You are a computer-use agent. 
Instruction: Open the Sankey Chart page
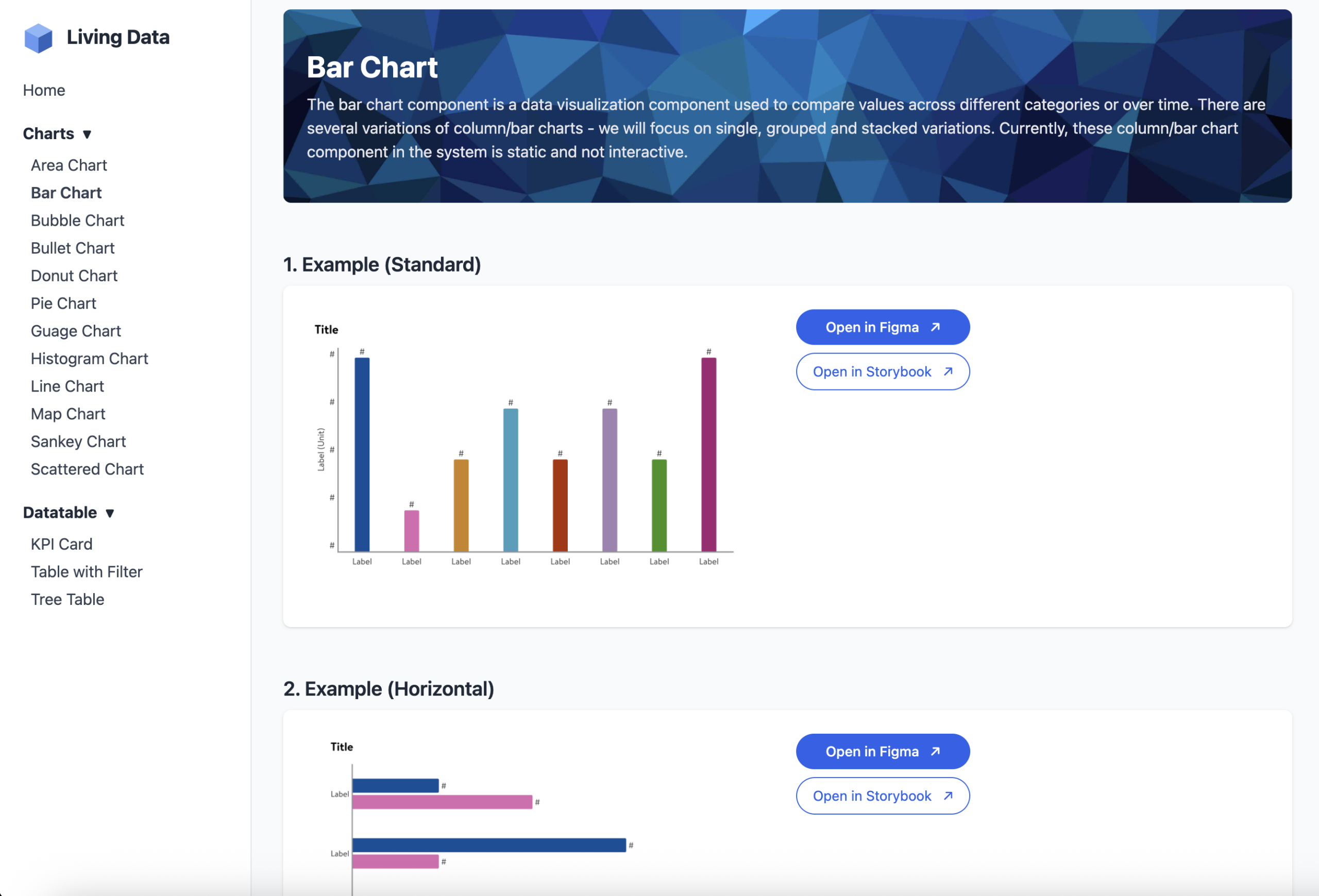point(78,442)
